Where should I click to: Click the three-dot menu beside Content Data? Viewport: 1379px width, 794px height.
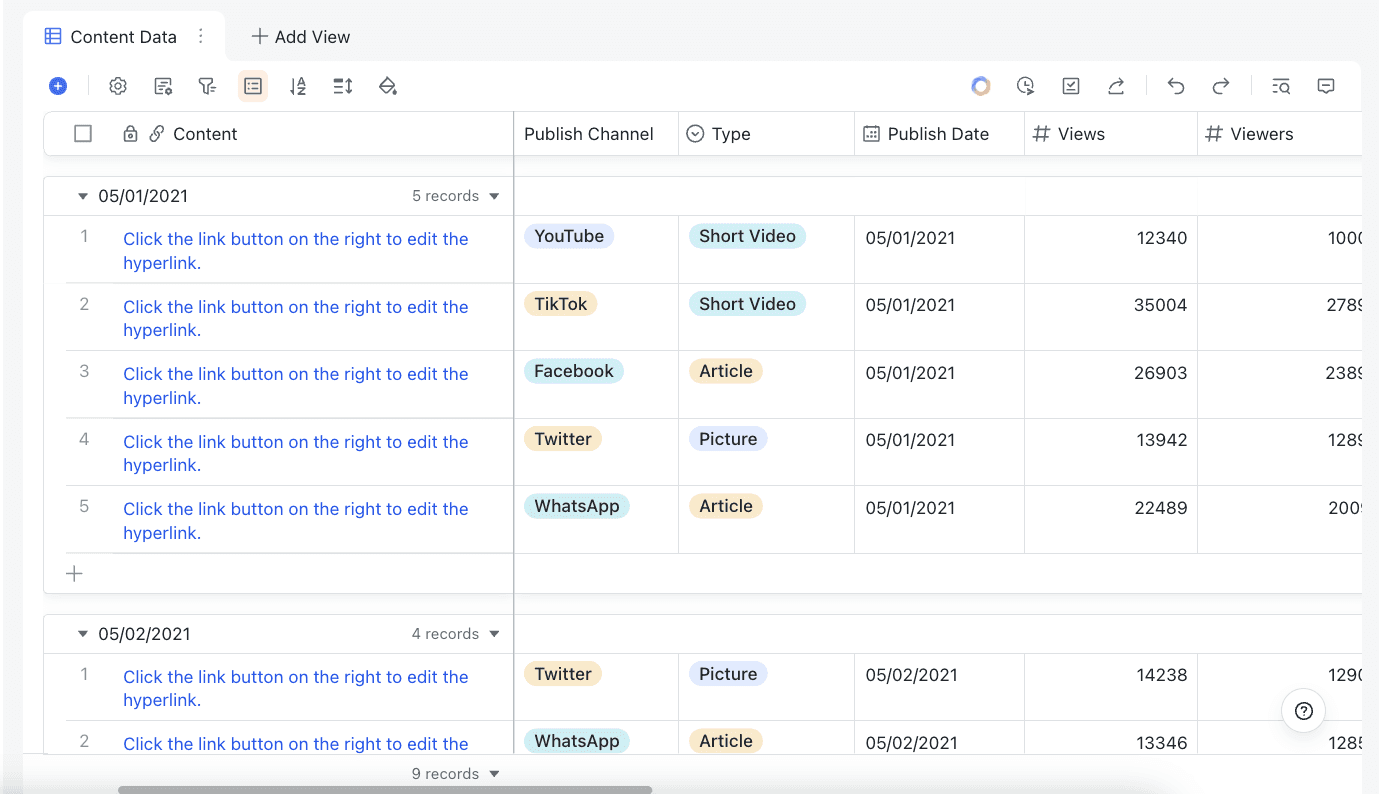click(201, 36)
